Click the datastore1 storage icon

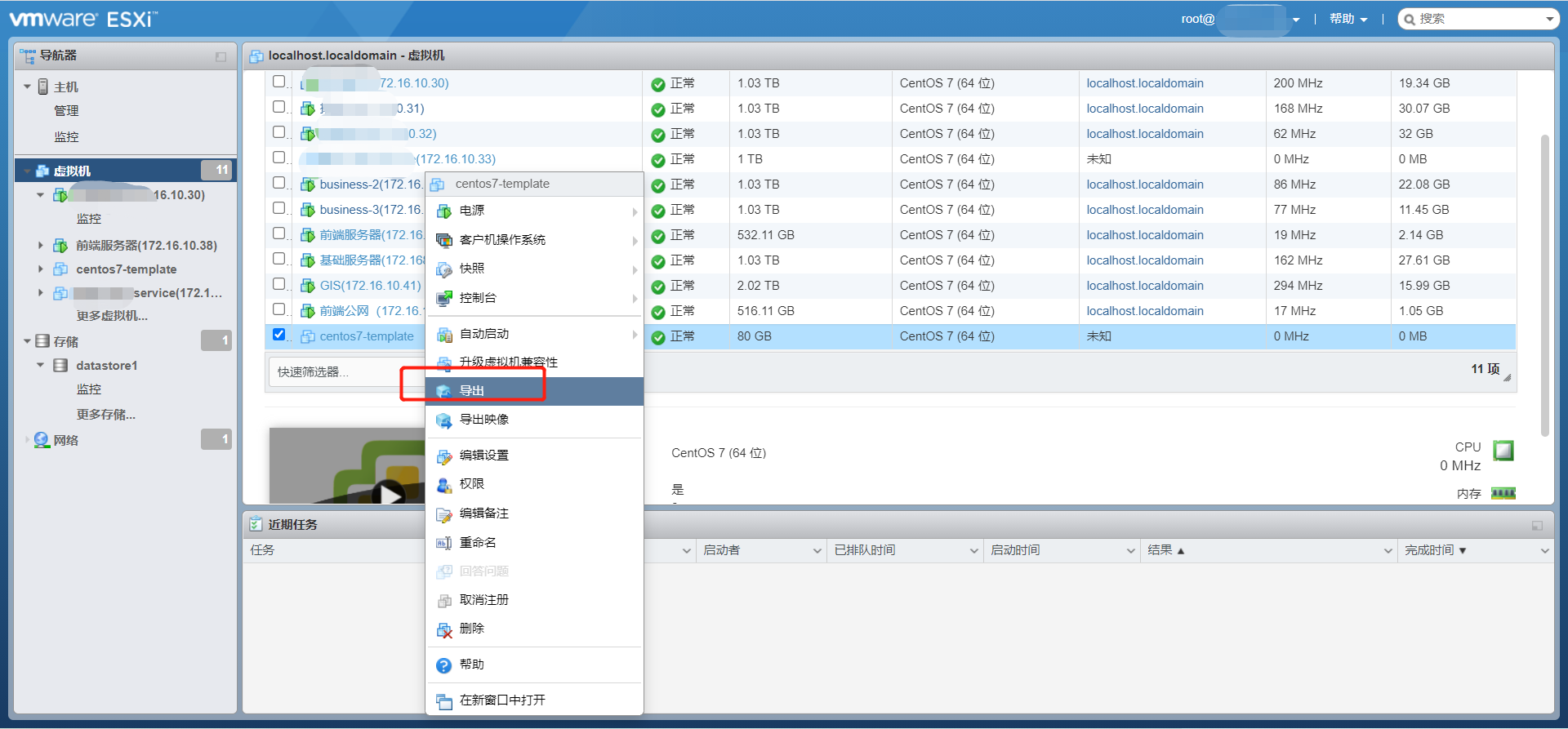tap(60, 366)
